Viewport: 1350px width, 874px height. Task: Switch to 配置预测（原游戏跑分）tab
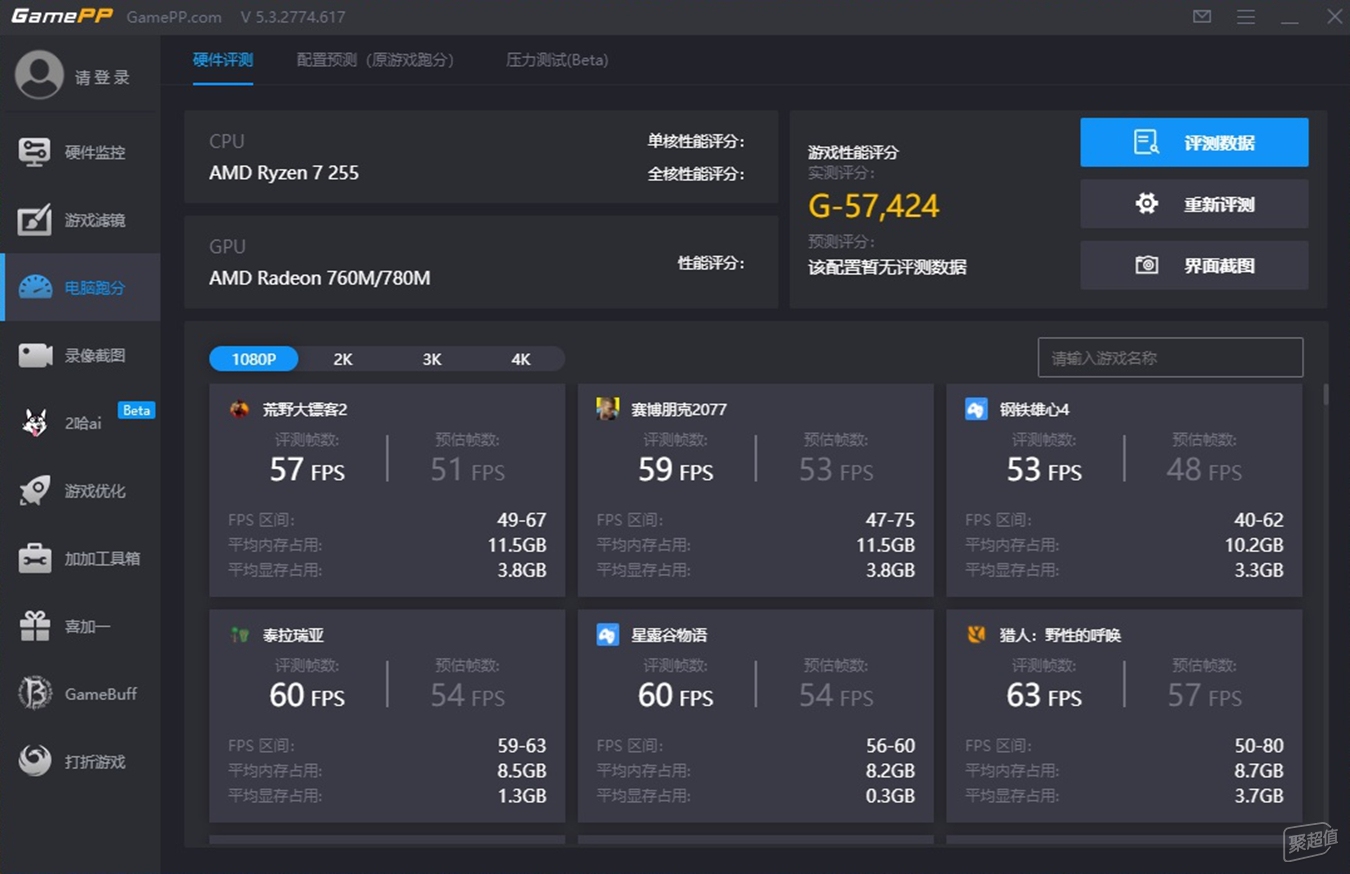click(x=375, y=60)
